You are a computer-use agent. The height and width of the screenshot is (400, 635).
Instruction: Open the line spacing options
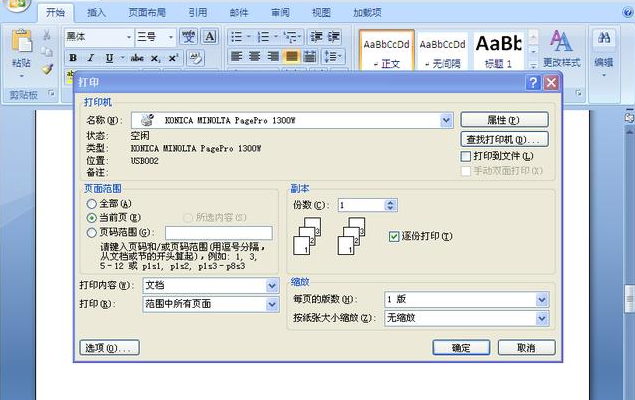pos(333,56)
